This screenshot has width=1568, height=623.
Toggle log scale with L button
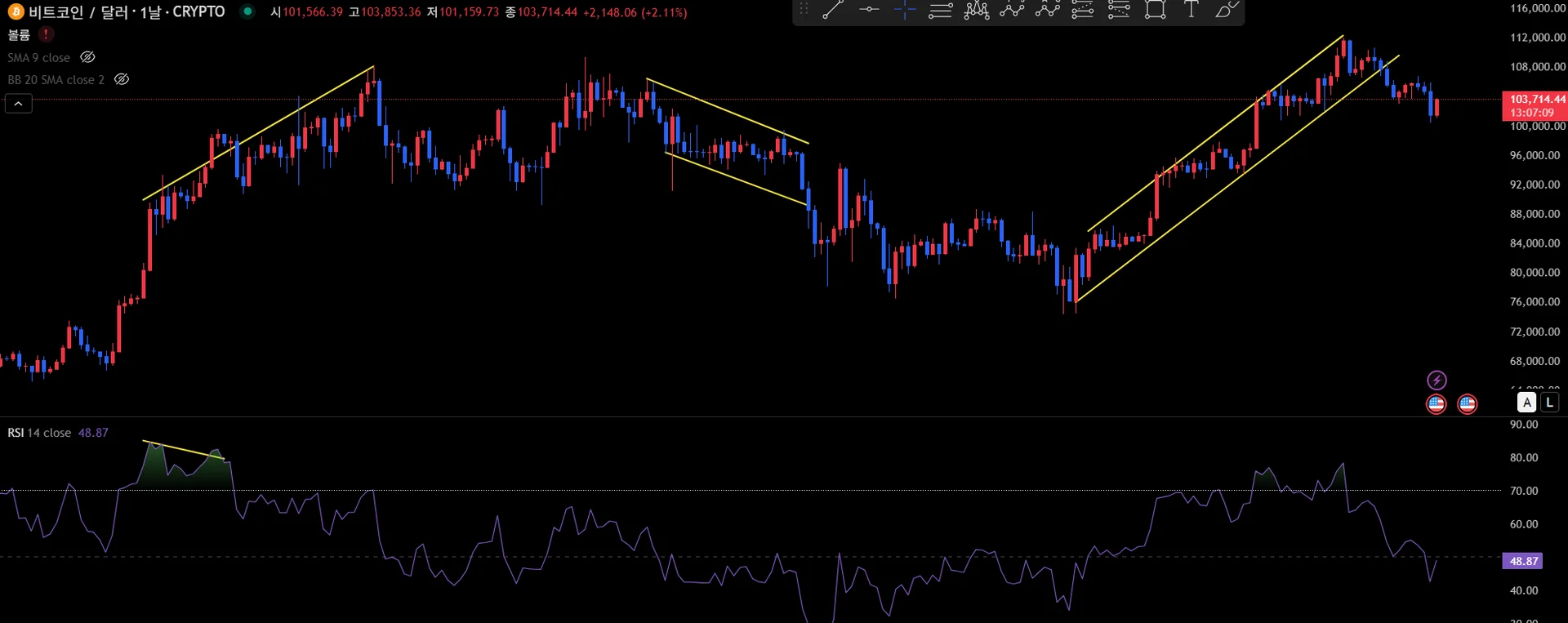(x=1549, y=402)
